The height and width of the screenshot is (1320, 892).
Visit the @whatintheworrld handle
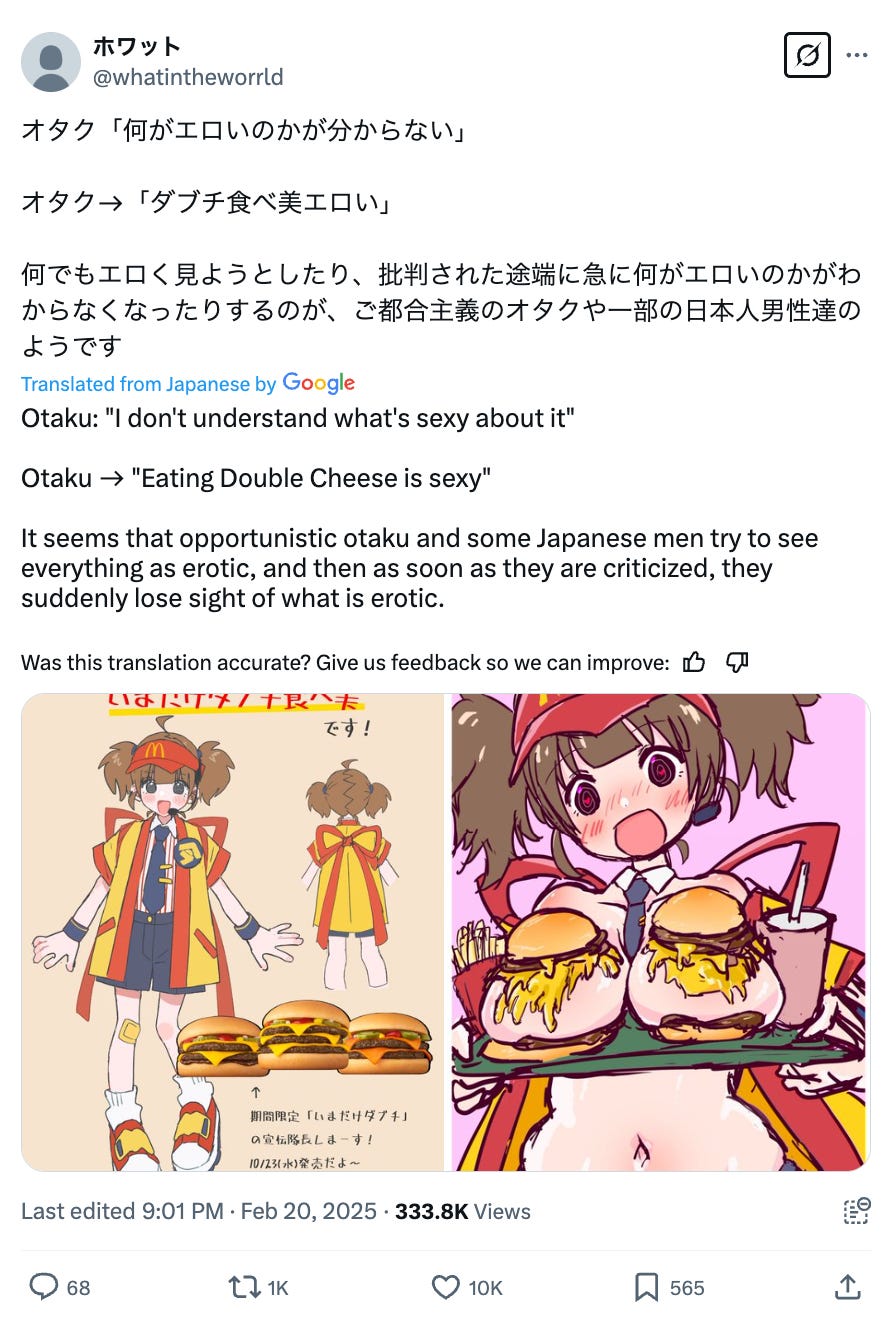(x=188, y=77)
